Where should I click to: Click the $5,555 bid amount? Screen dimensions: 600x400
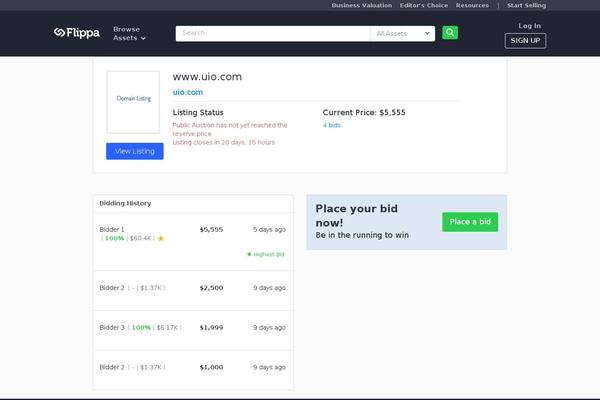211,230
